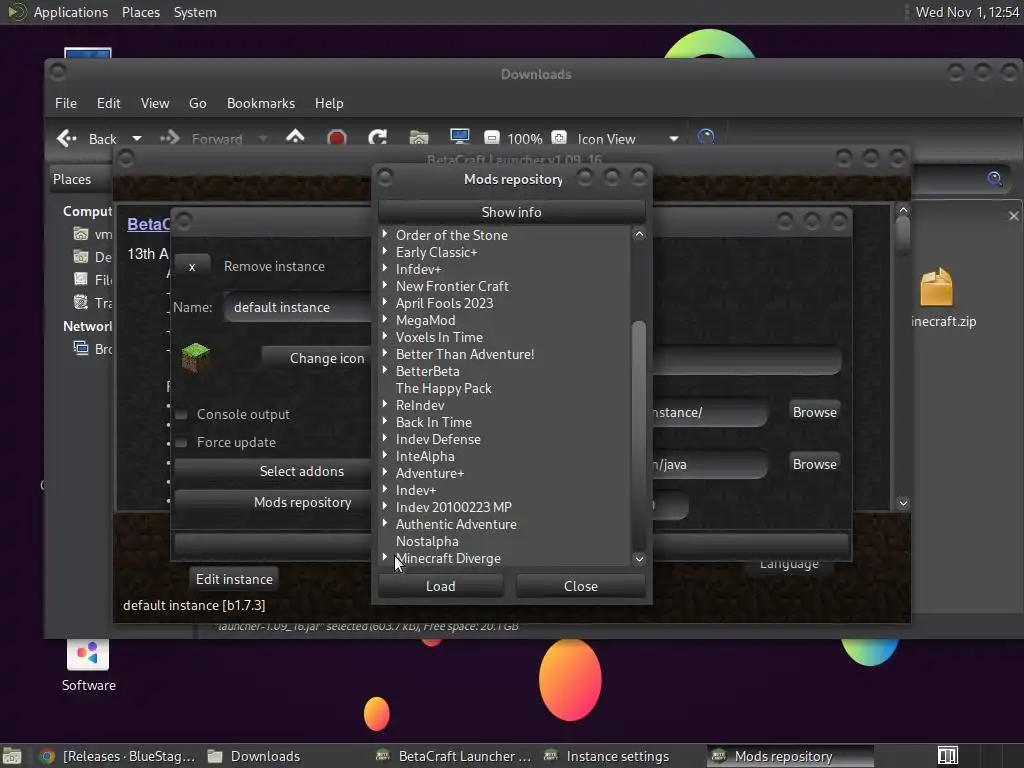
Task: Expand the New Frontier Craft entry
Action: [385, 285]
